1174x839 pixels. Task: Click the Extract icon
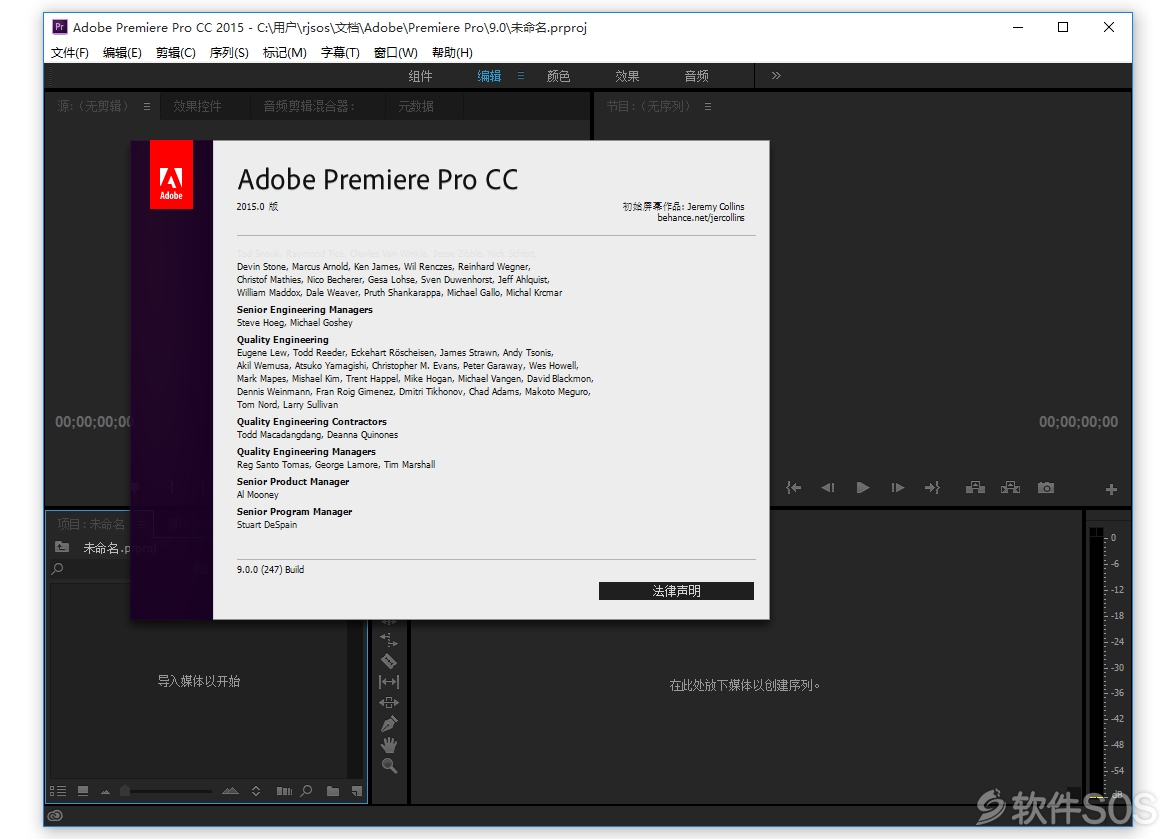click(x=1010, y=488)
